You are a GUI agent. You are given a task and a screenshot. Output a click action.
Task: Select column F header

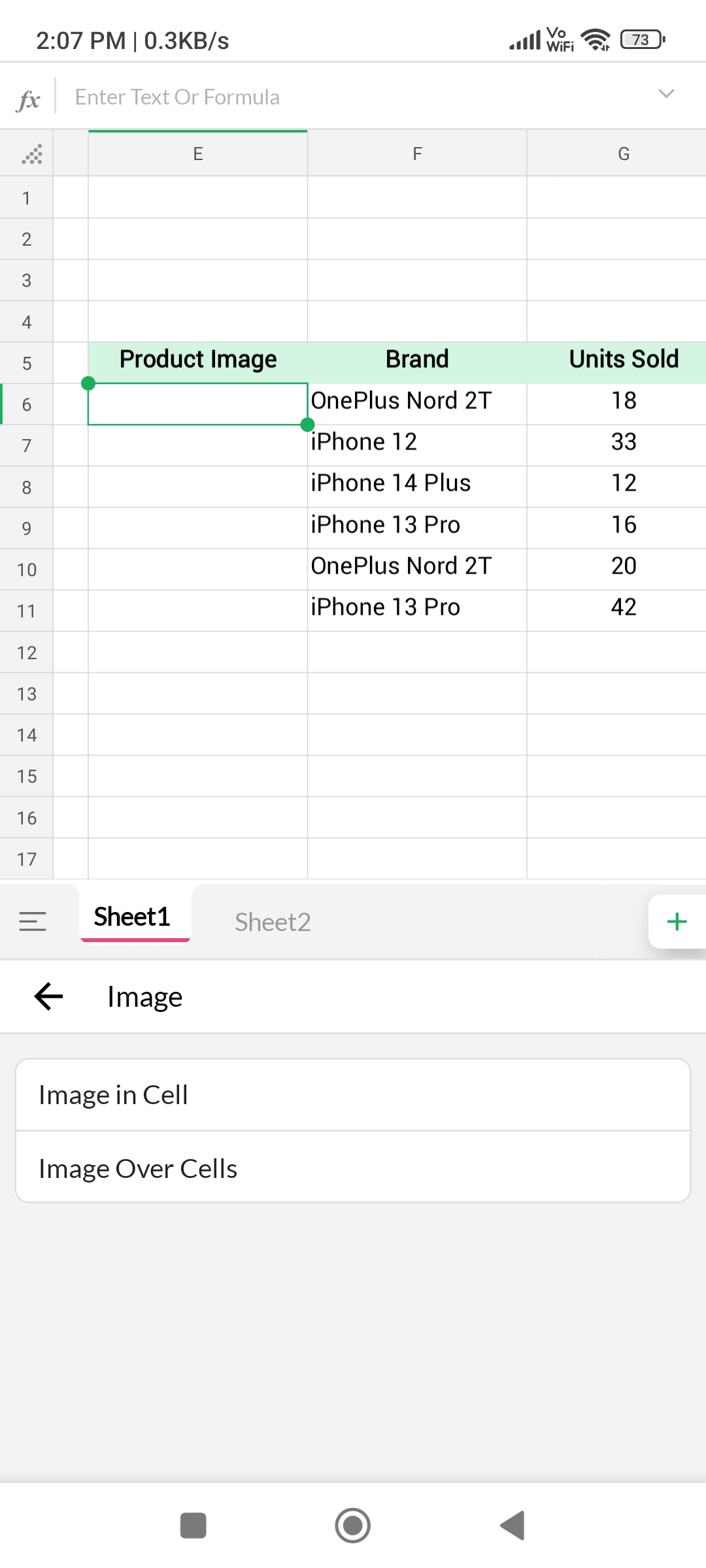[x=417, y=154]
